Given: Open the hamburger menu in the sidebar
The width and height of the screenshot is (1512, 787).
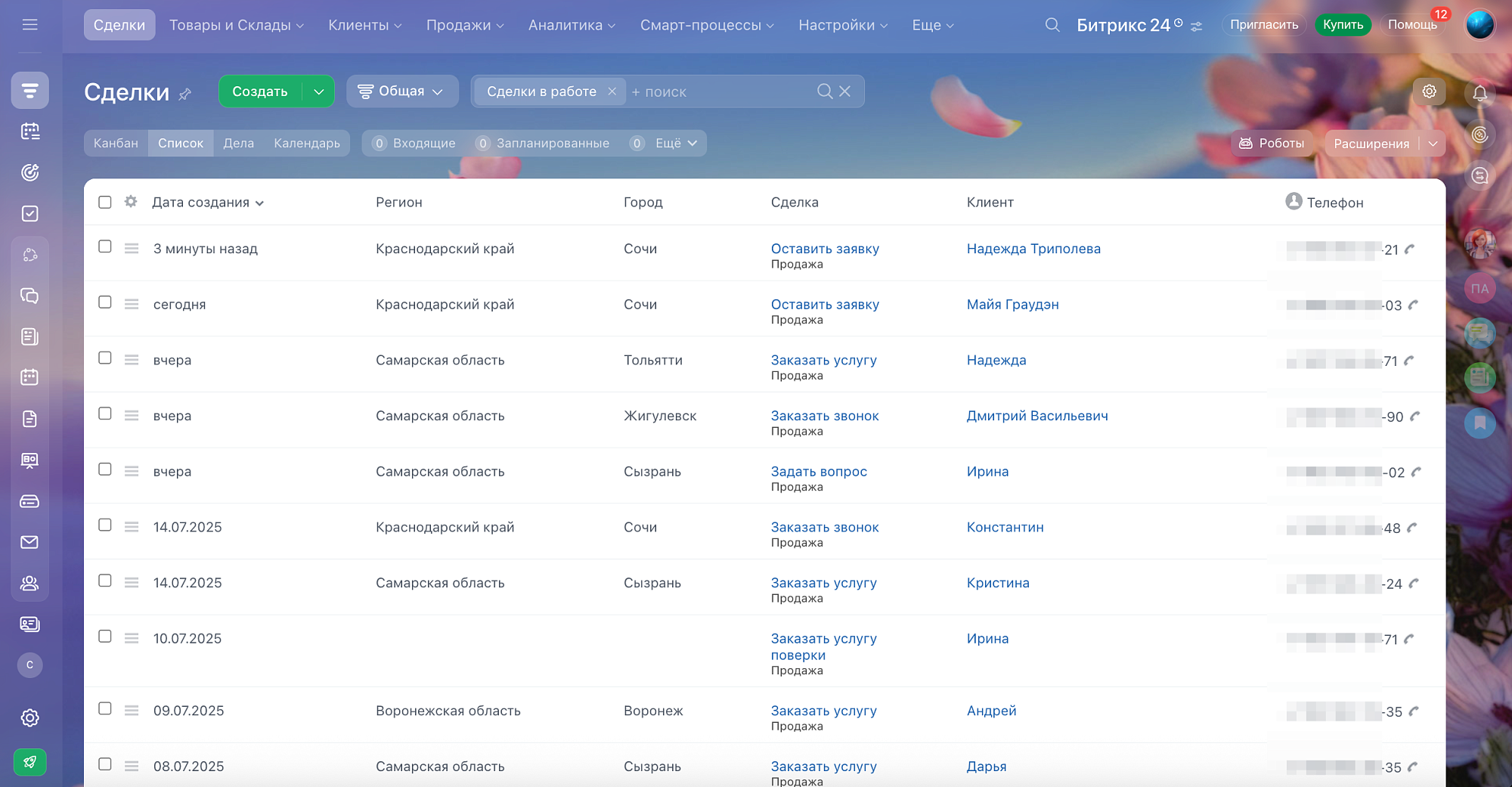Looking at the screenshot, I should [30, 25].
